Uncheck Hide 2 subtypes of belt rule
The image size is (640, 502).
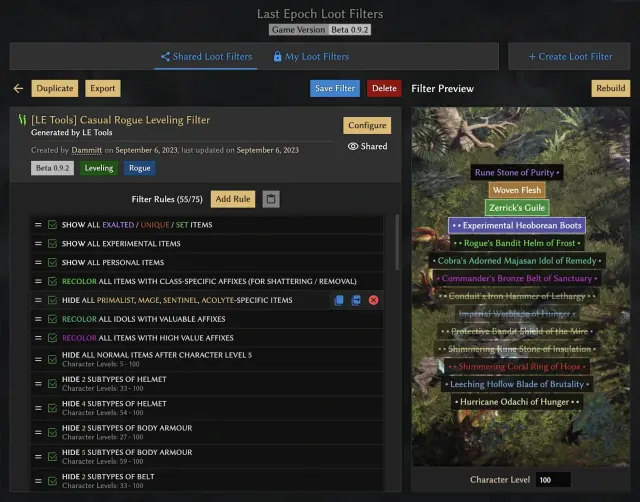point(52,481)
